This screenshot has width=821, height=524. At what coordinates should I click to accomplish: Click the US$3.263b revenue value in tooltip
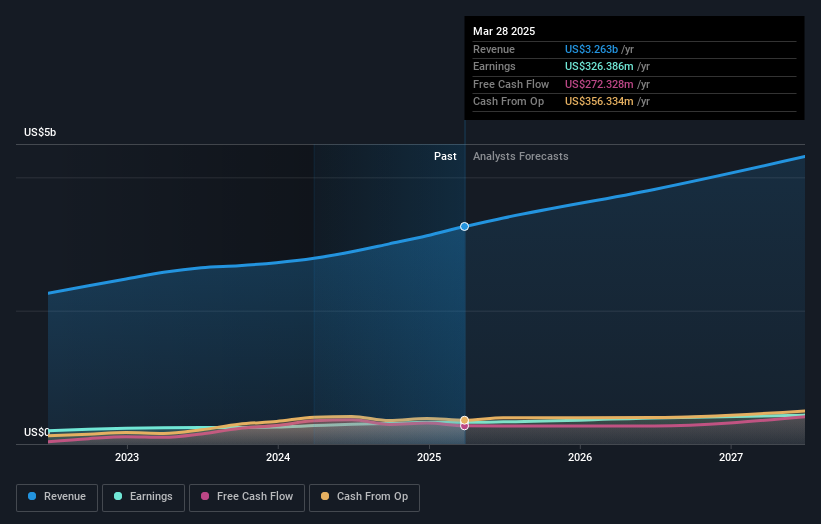click(591, 49)
